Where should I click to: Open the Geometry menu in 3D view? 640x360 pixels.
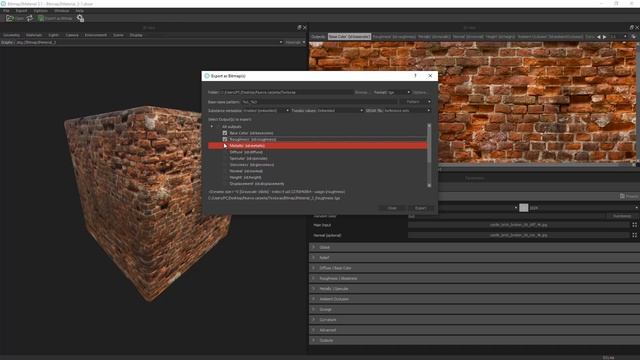click(11, 35)
